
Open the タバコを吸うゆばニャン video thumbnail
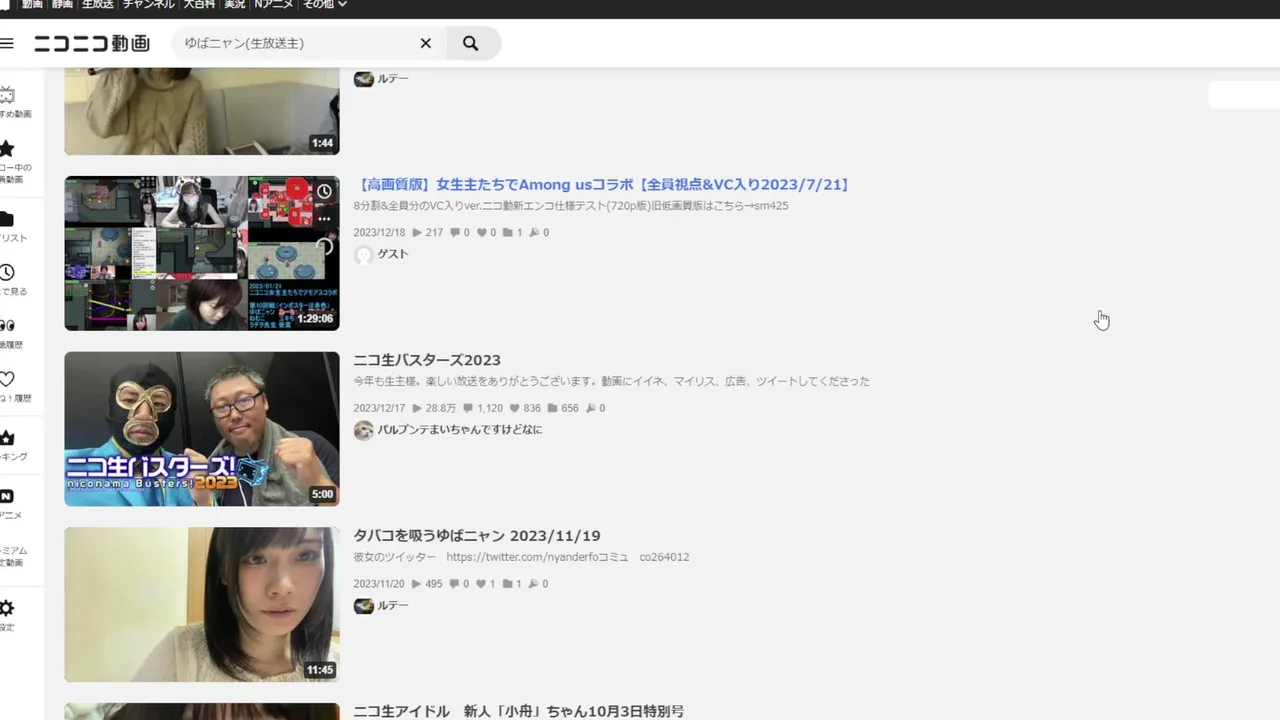202,605
